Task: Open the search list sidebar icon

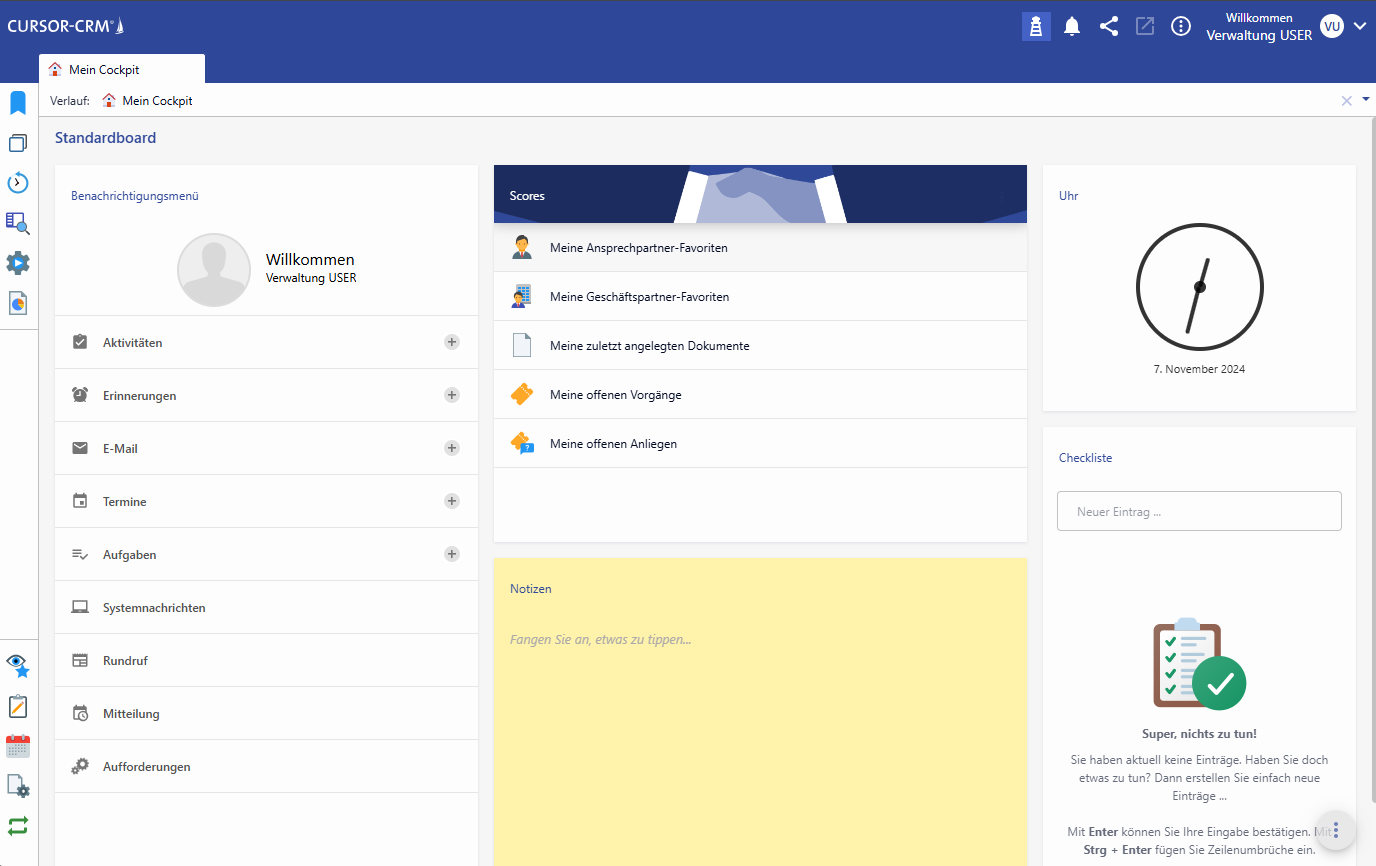Action: (x=18, y=223)
